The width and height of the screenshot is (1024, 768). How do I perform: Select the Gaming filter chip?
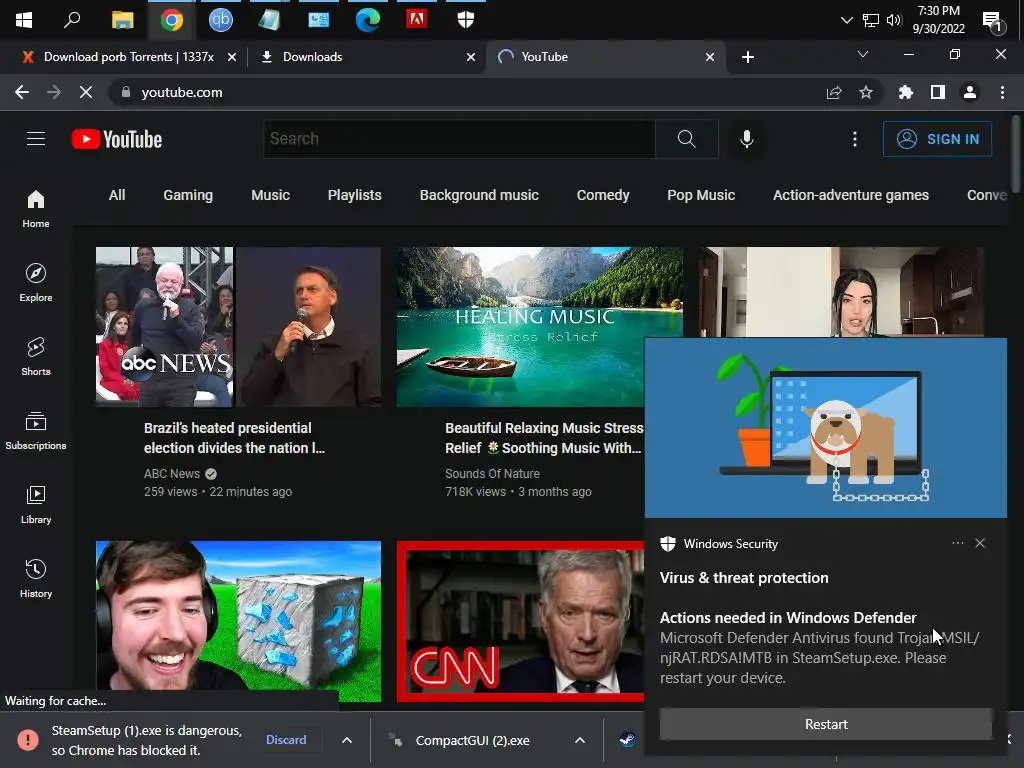pos(188,195)
